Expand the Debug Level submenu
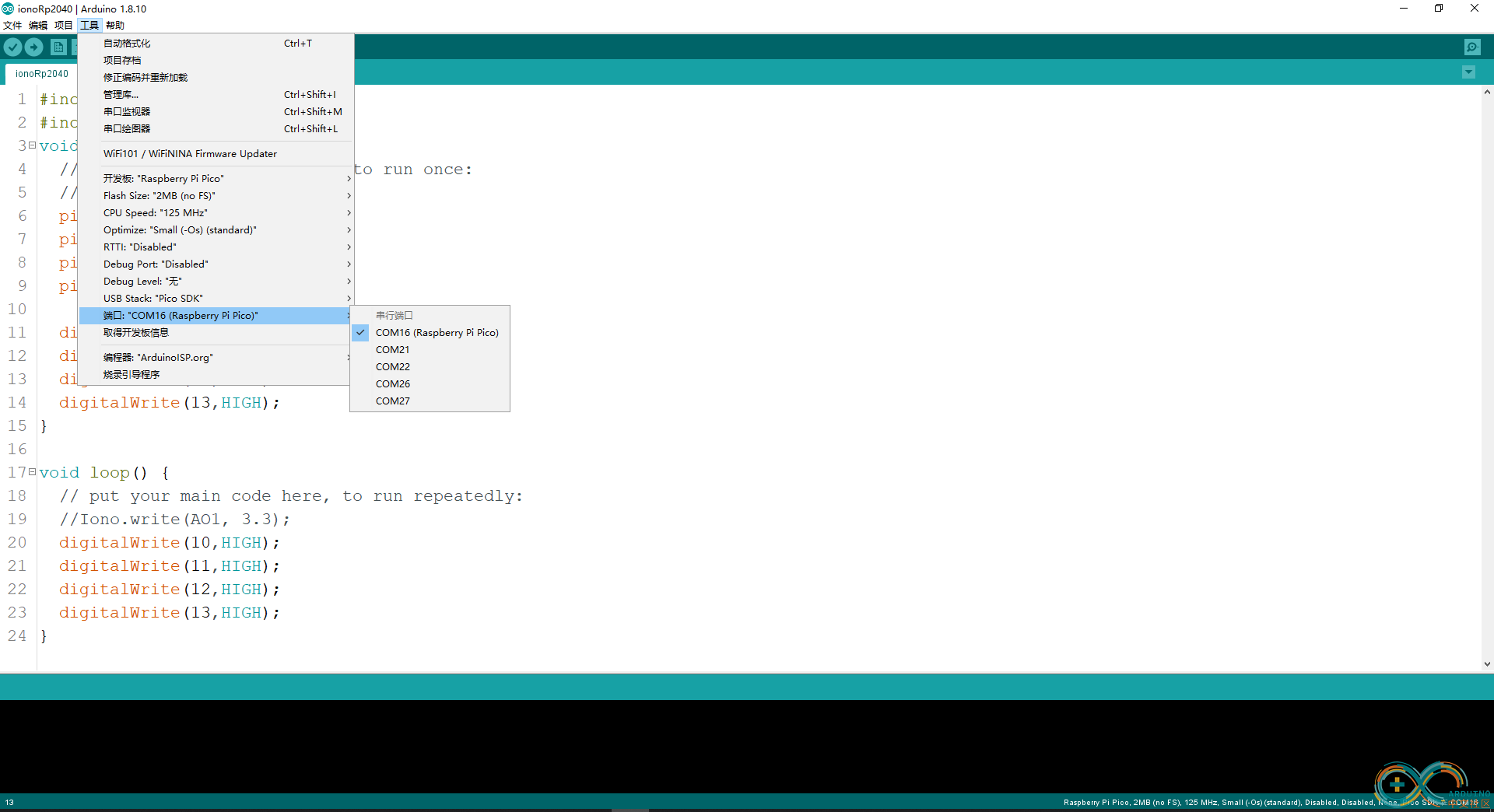 click(216, 282)
